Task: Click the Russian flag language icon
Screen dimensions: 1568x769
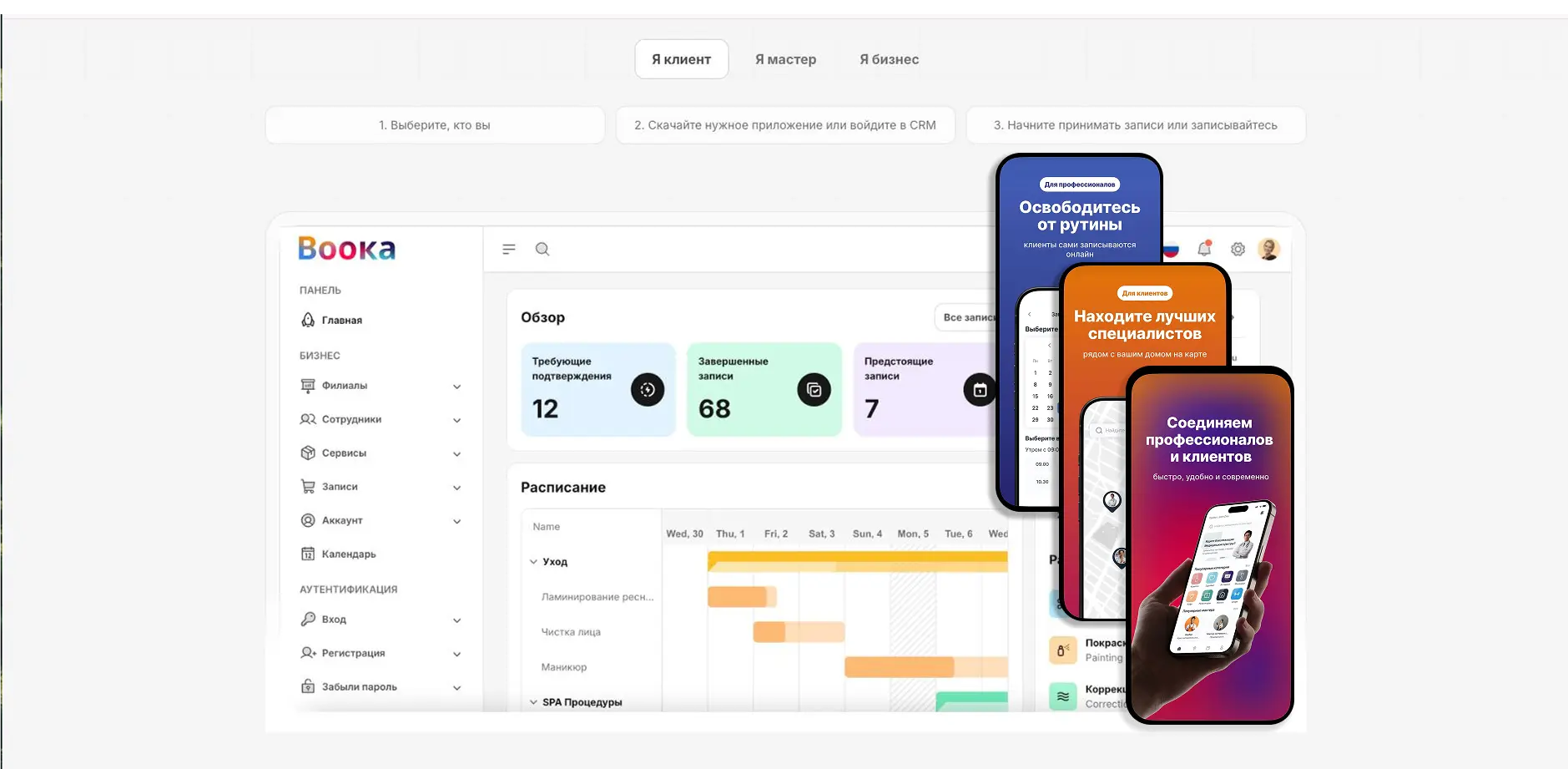Action: (1172, 249)
